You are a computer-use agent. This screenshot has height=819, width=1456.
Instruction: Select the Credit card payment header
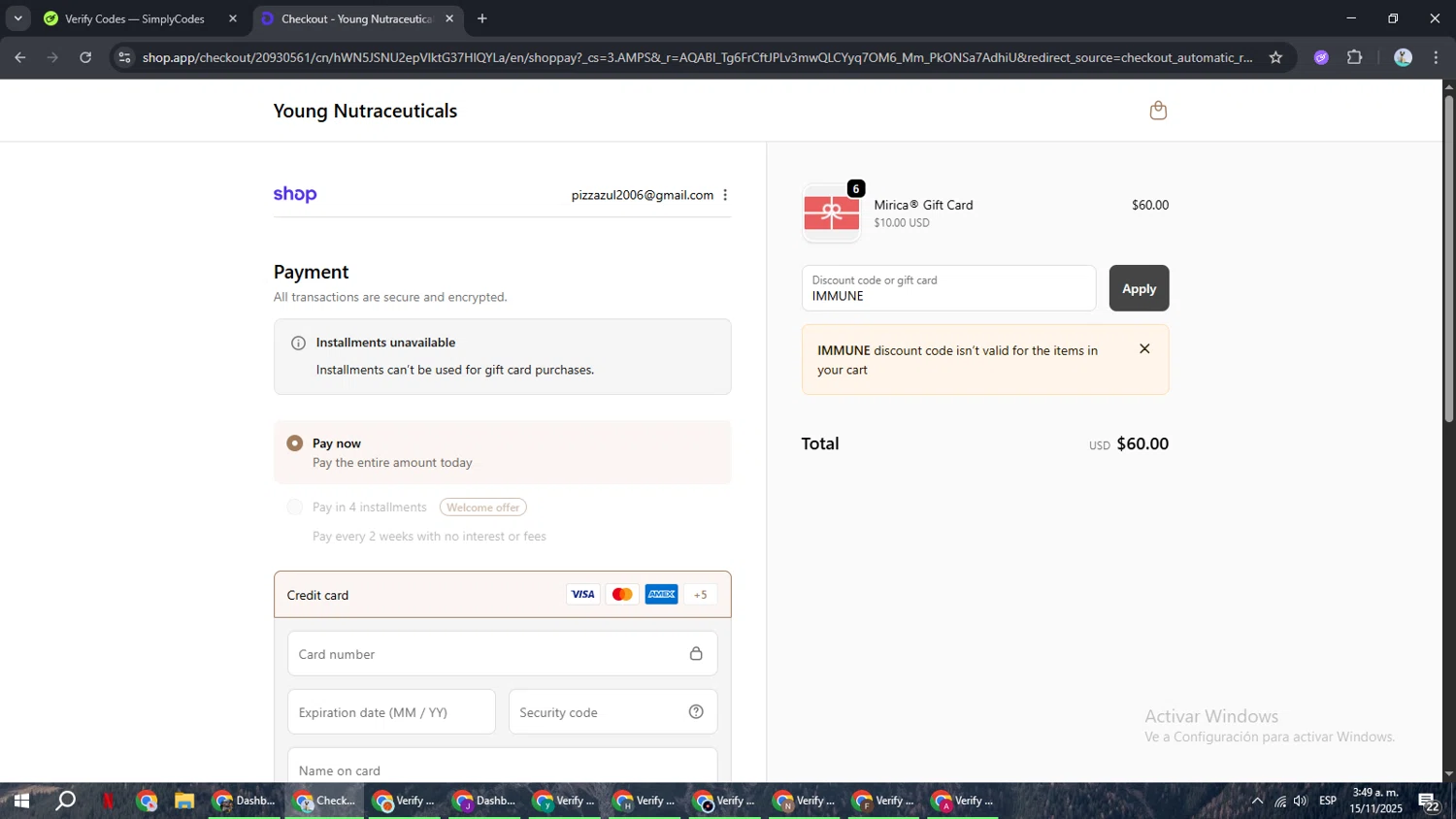[502, 595]
